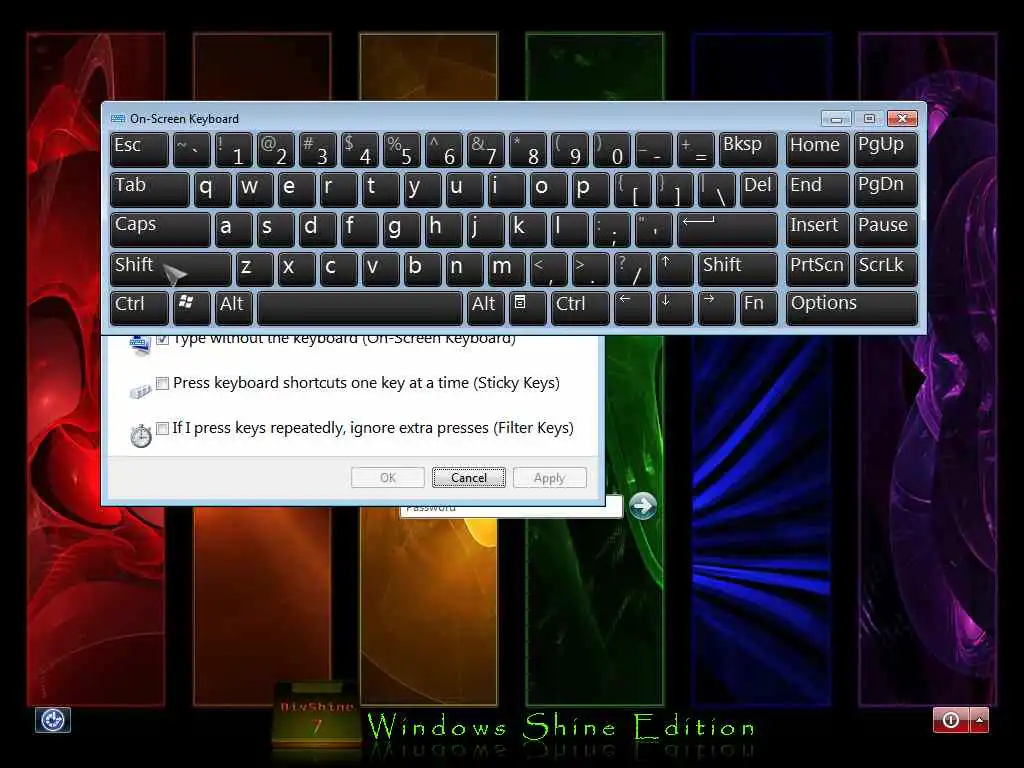
Task: Click the Tab key
Action: (150, 189)
